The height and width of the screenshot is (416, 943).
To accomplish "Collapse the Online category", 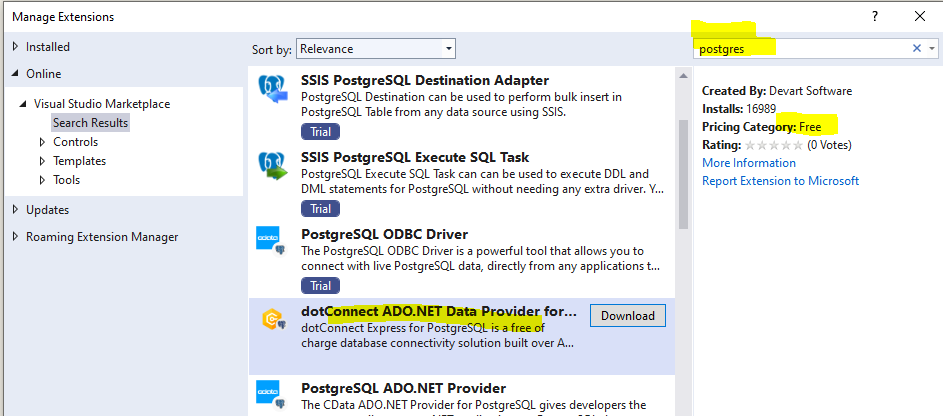I will (x=16, y=74).
